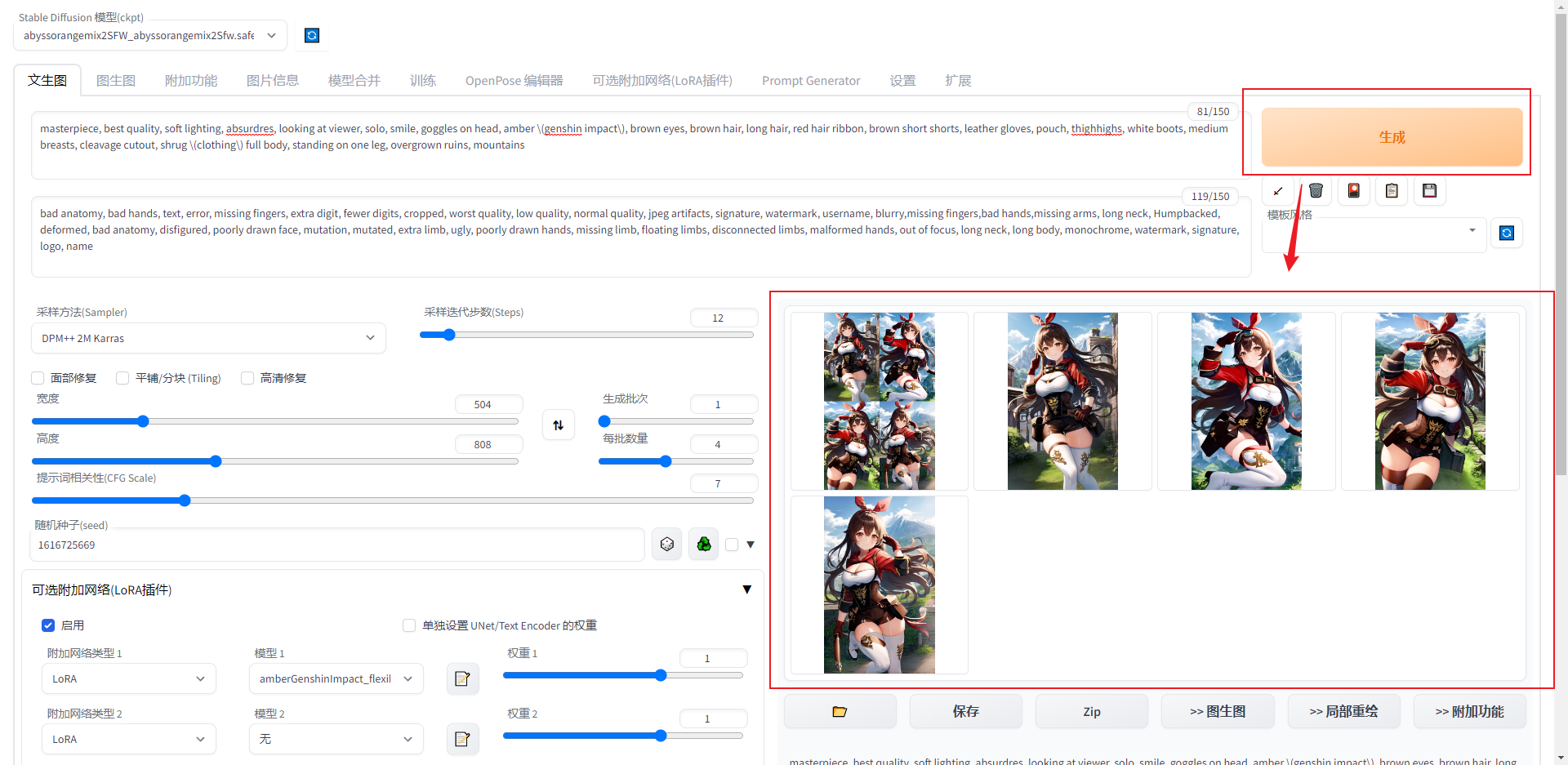Screen dimensions: 1568x765
Task: Click the orange 生成 button
Action: pos(1392,137)
